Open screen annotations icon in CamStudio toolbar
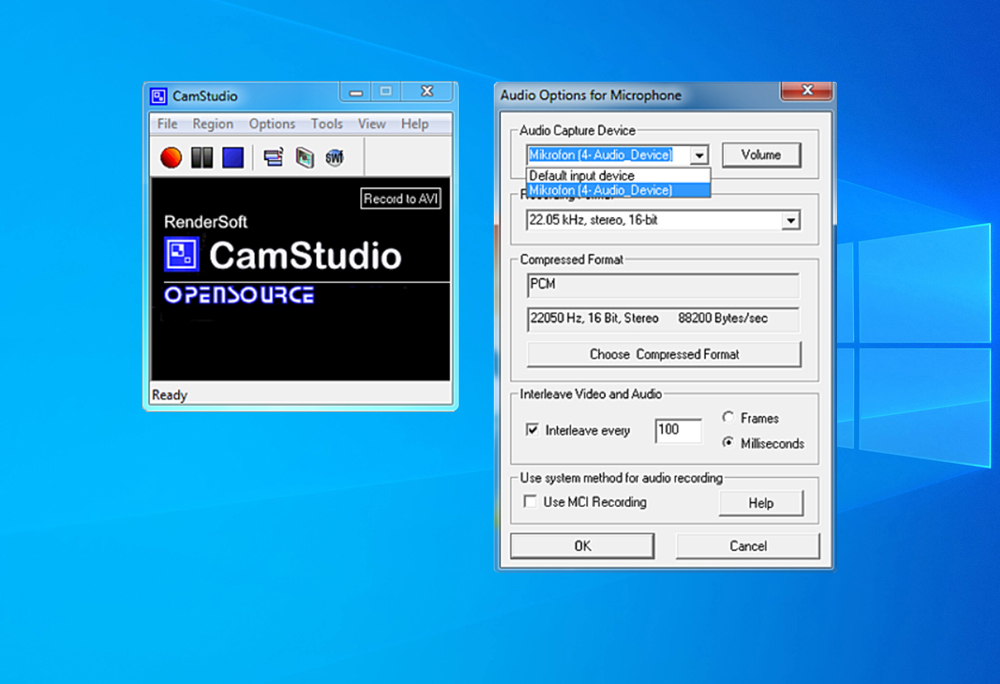The image size is (1000, 684). (305, 157)
